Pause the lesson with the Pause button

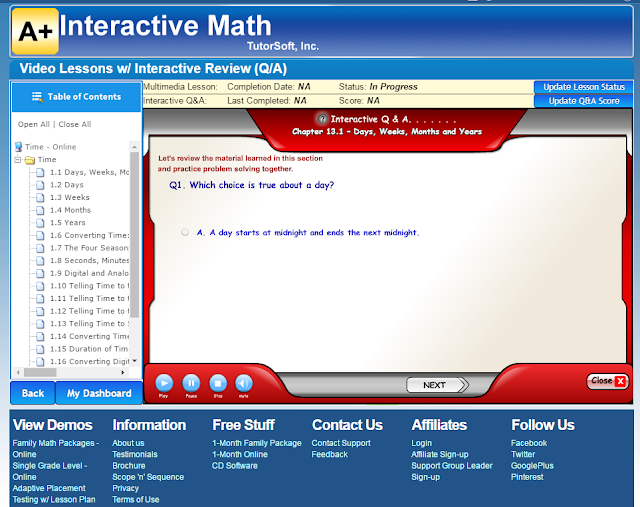pyautogui.click(x=191, y=383)
